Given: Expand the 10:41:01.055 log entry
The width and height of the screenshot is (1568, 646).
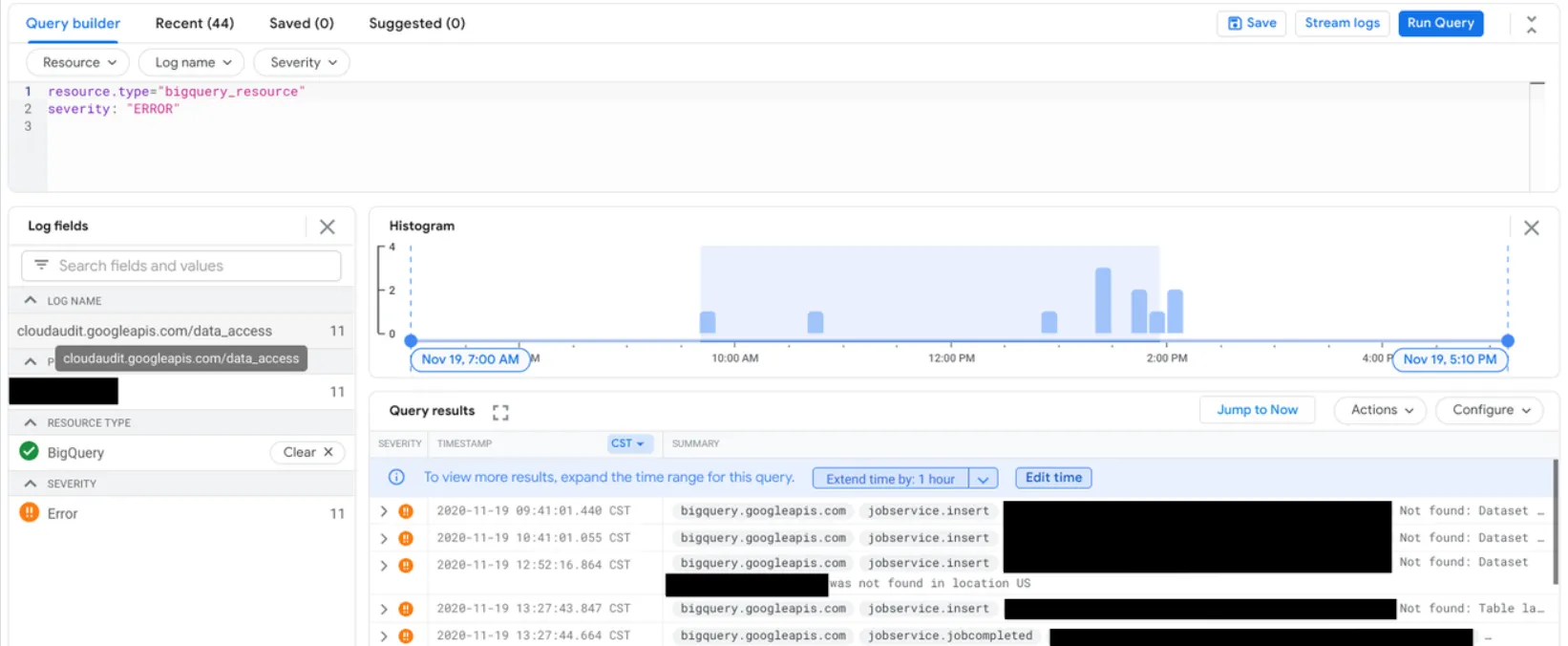Looking at the screenshot, I should [x=384, y=538].
